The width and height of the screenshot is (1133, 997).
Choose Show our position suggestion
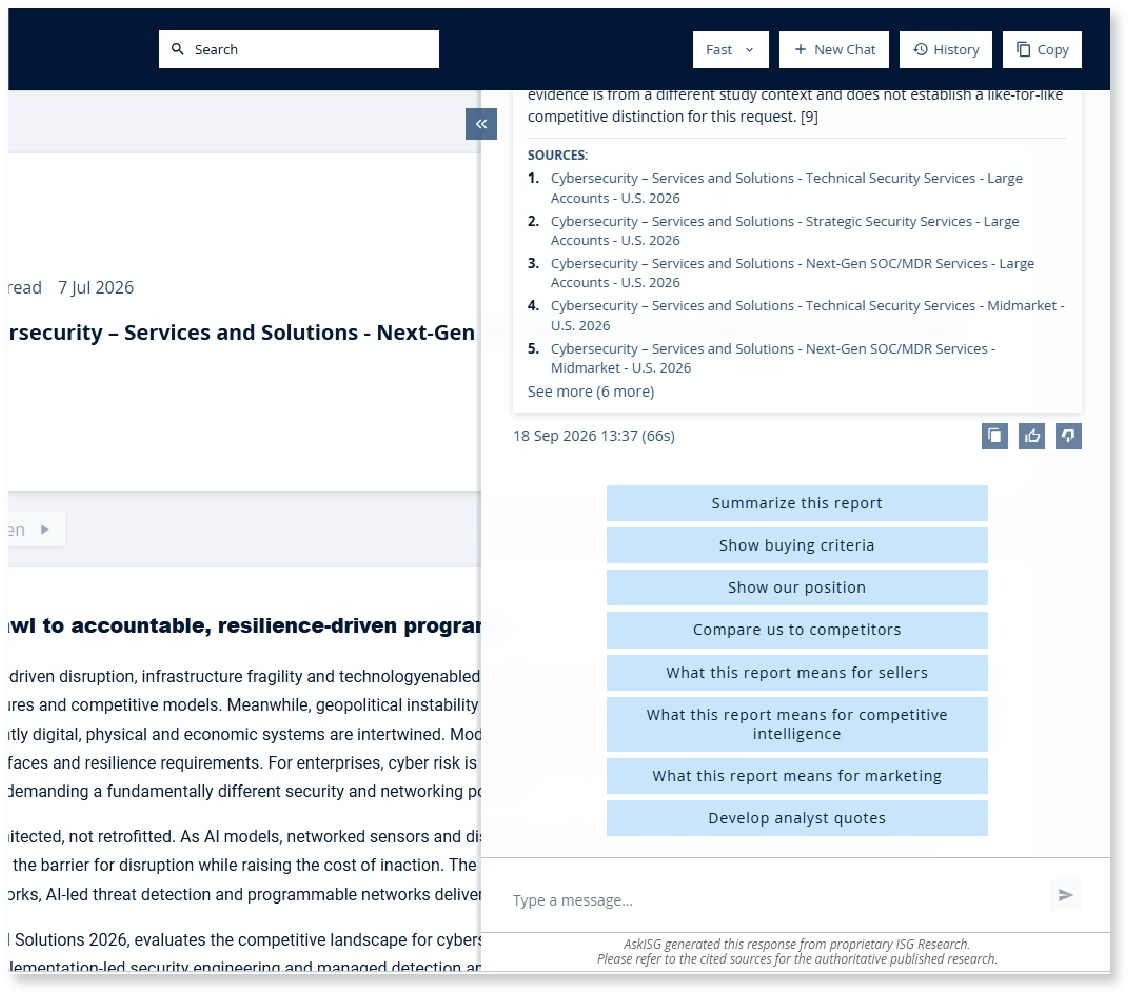coord(797,587)
